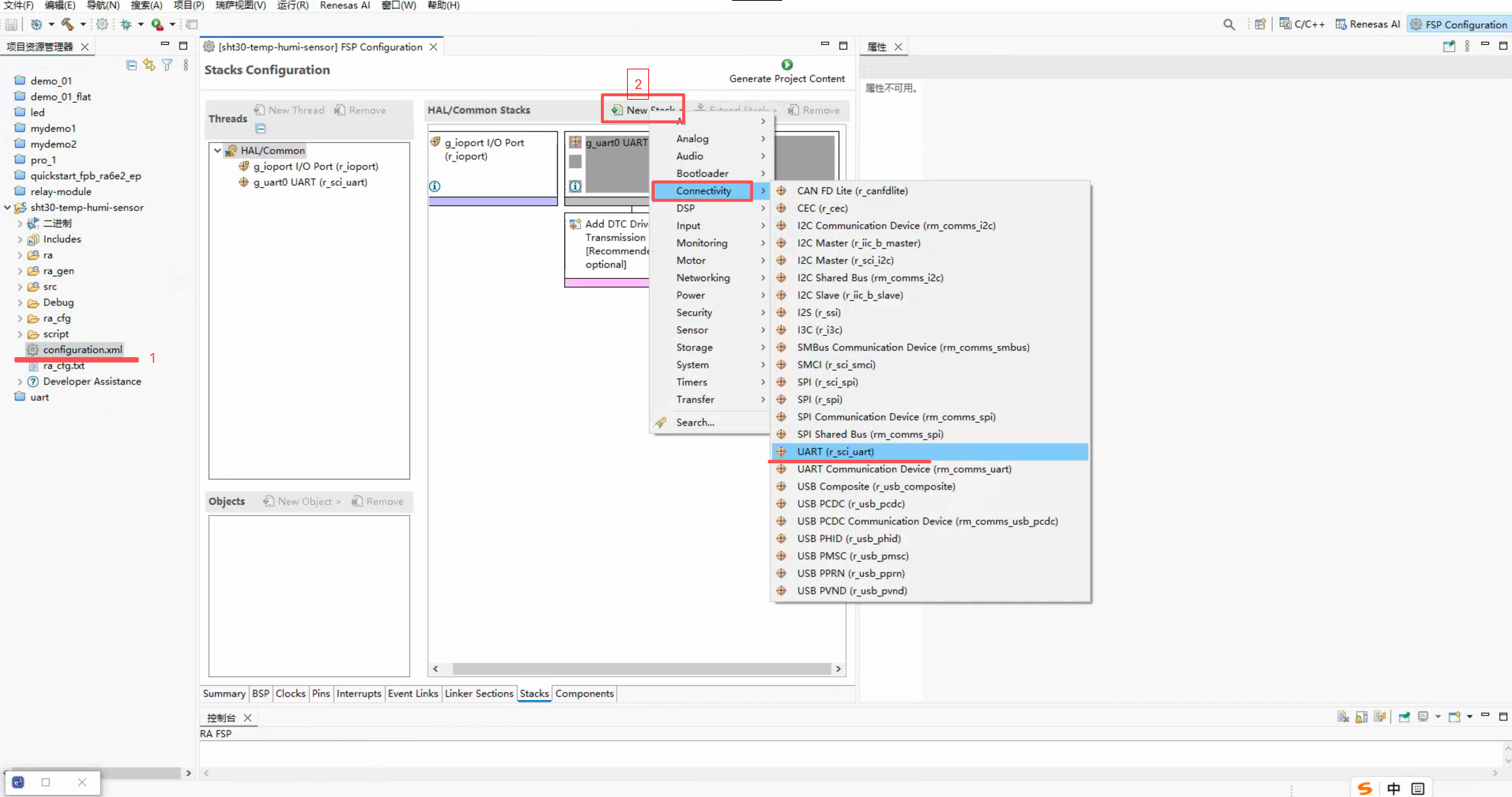
Task: Click the horizontal scrollbar of the stacks pane
Action: click(641, 669)
